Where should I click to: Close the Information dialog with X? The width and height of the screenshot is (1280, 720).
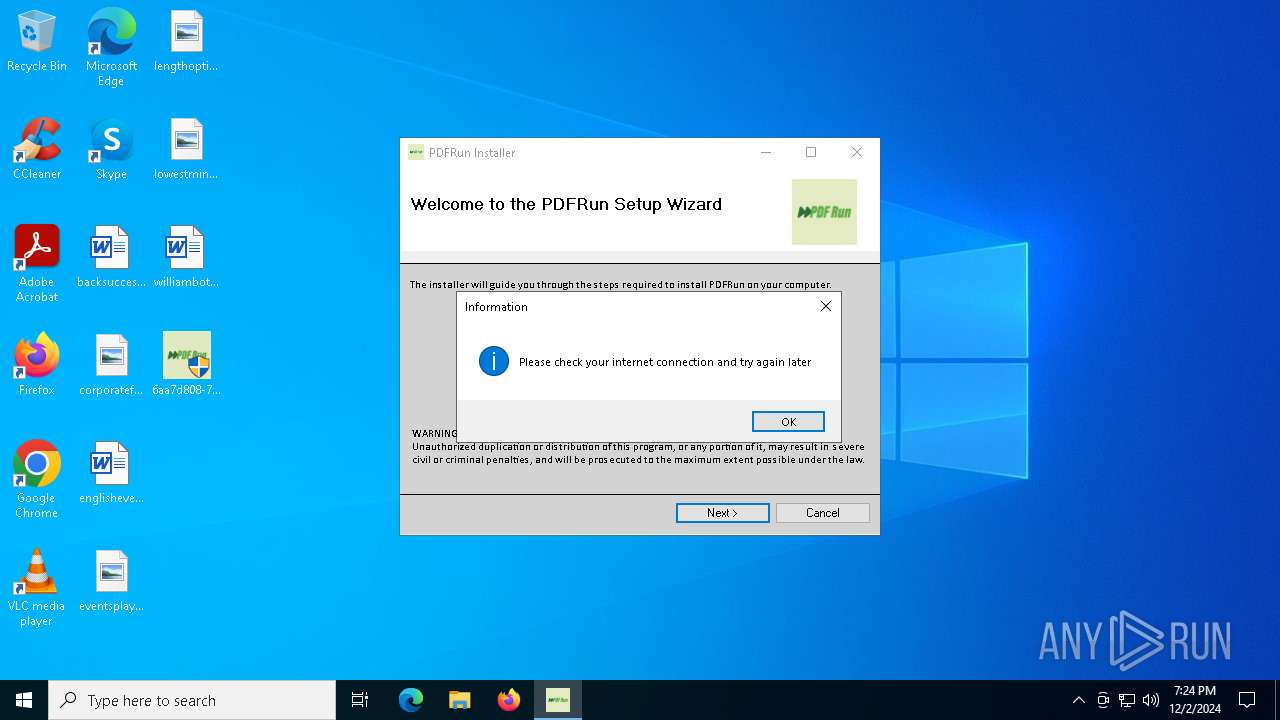pyautogui.click(x=826, y=306)
